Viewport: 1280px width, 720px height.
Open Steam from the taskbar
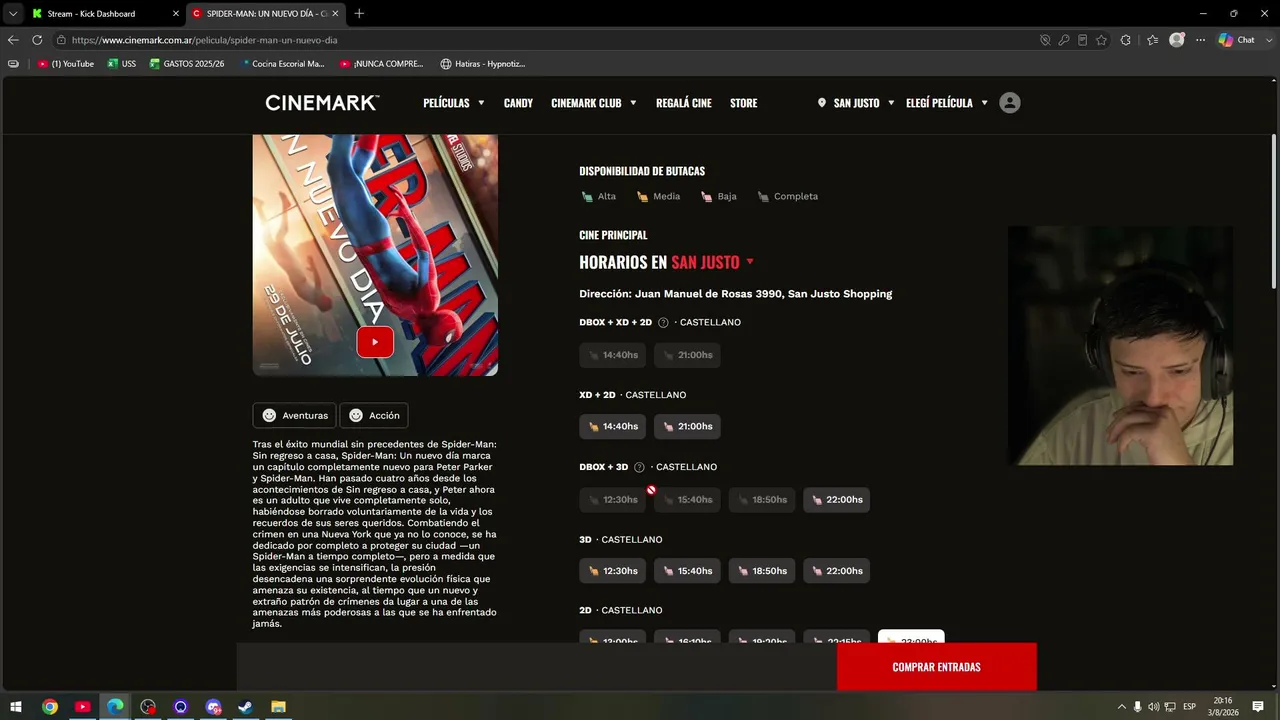(245, 707)
